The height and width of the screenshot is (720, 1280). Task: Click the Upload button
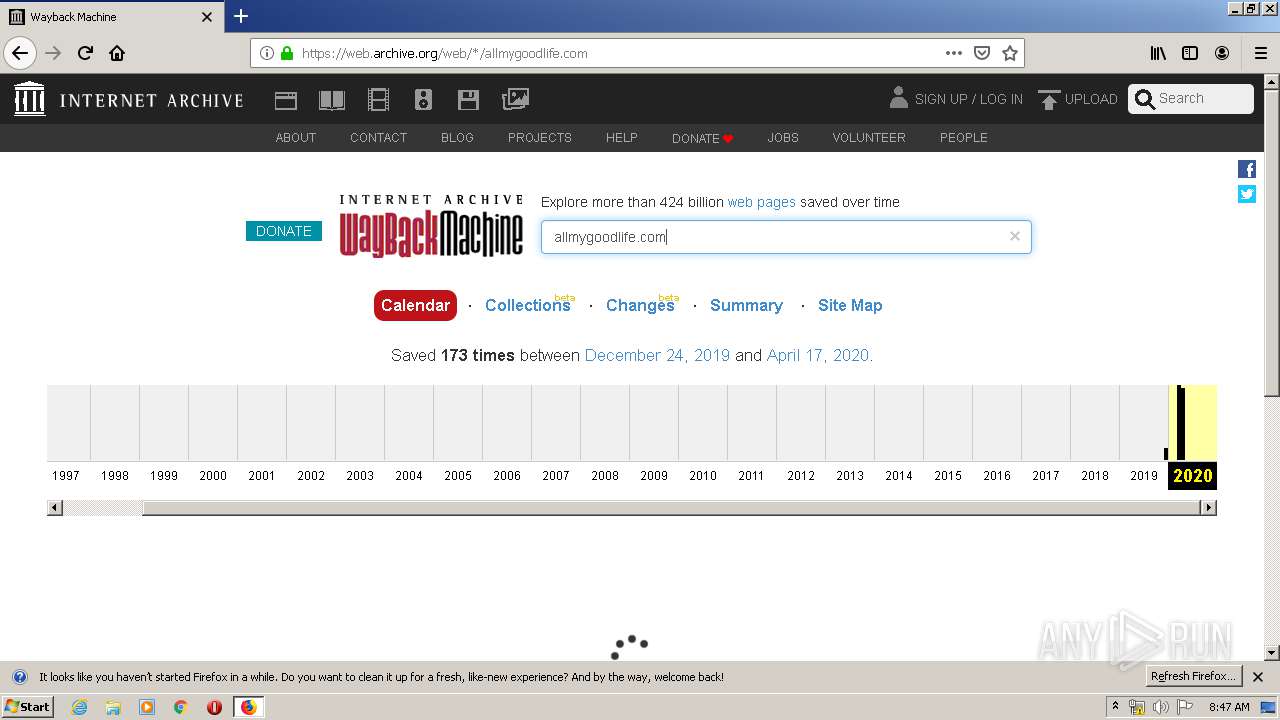click(x=1078, y=99)
